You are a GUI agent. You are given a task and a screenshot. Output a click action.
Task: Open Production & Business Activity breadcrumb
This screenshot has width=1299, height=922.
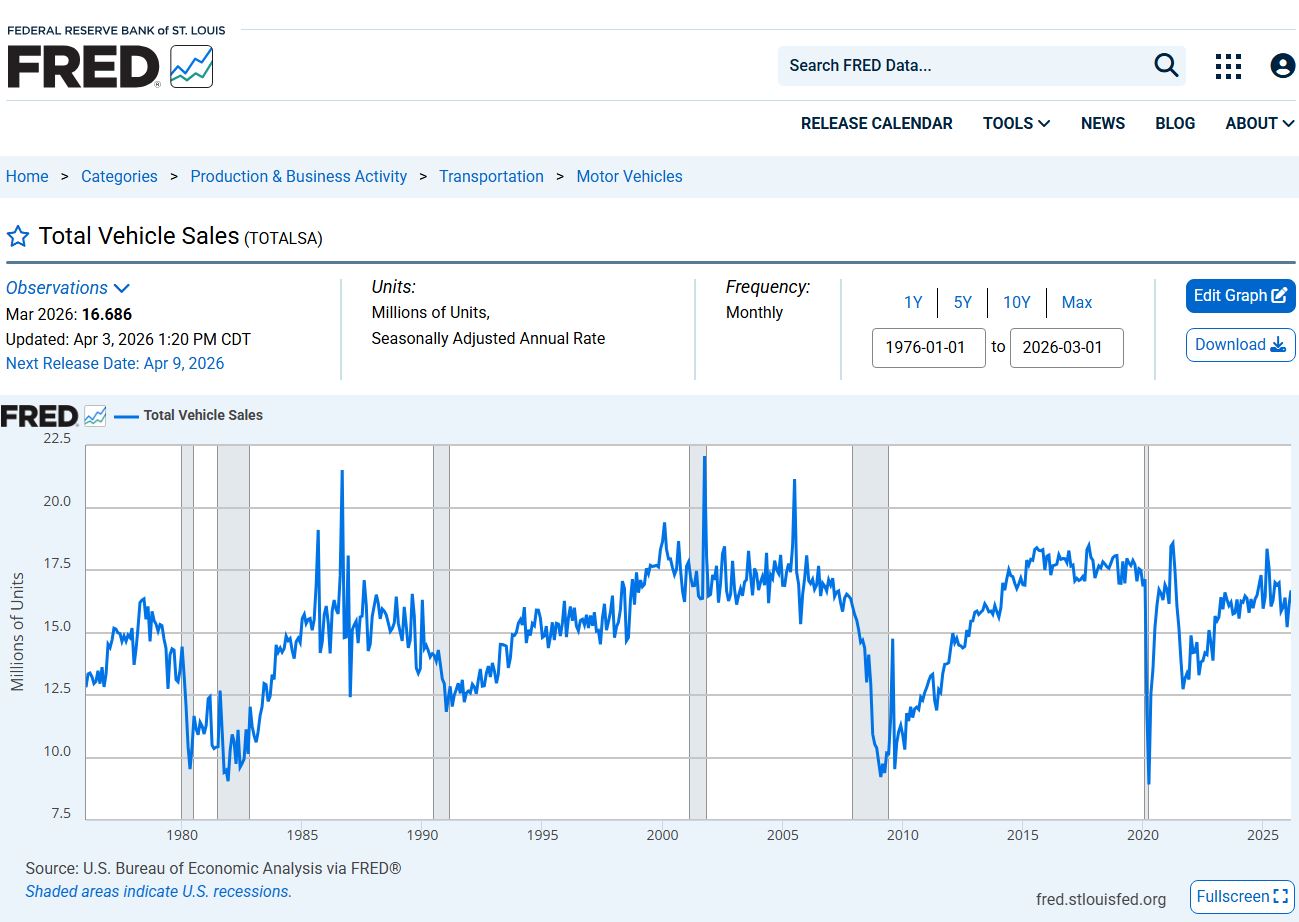[299, 176]
